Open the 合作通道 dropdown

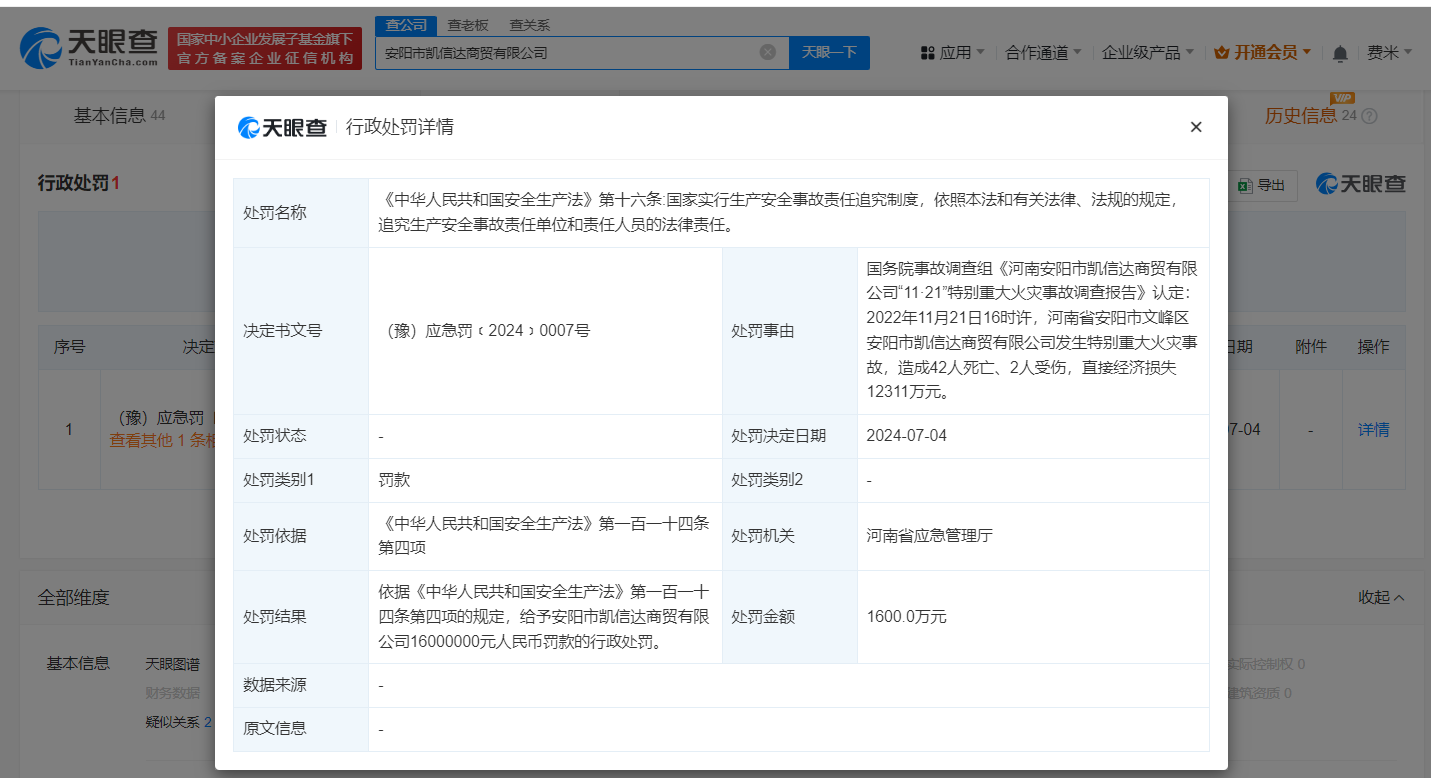[1044, 52]
